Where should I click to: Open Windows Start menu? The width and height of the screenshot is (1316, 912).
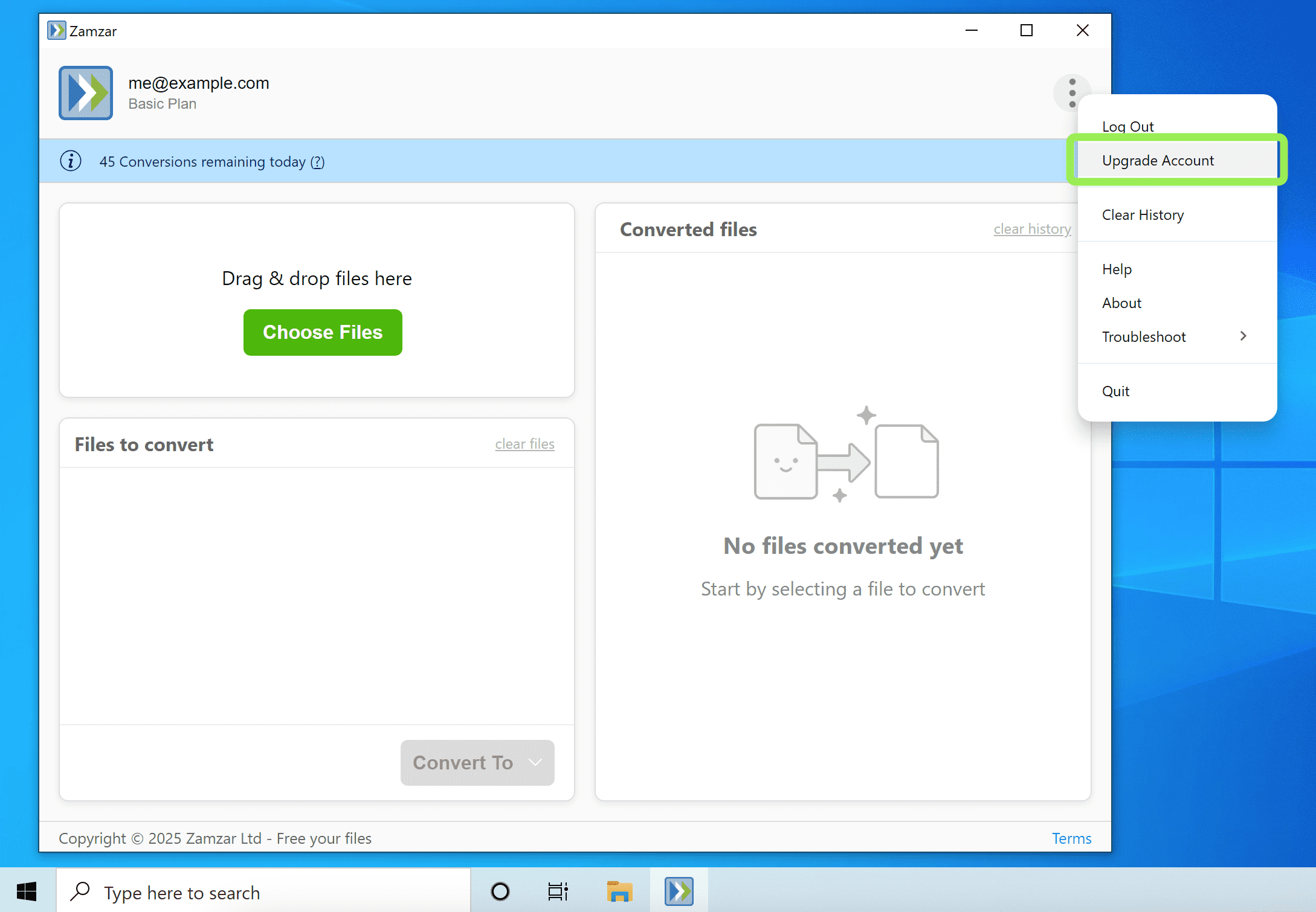point(27,891)
